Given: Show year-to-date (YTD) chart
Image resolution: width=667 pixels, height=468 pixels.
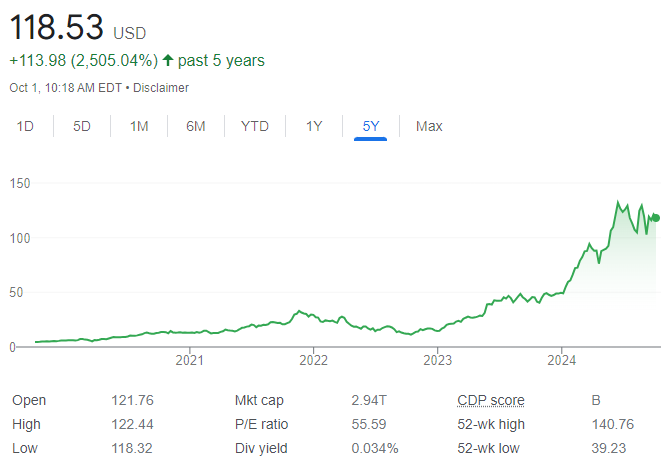Looking at the screenshot, I should [x=255, y=126].
